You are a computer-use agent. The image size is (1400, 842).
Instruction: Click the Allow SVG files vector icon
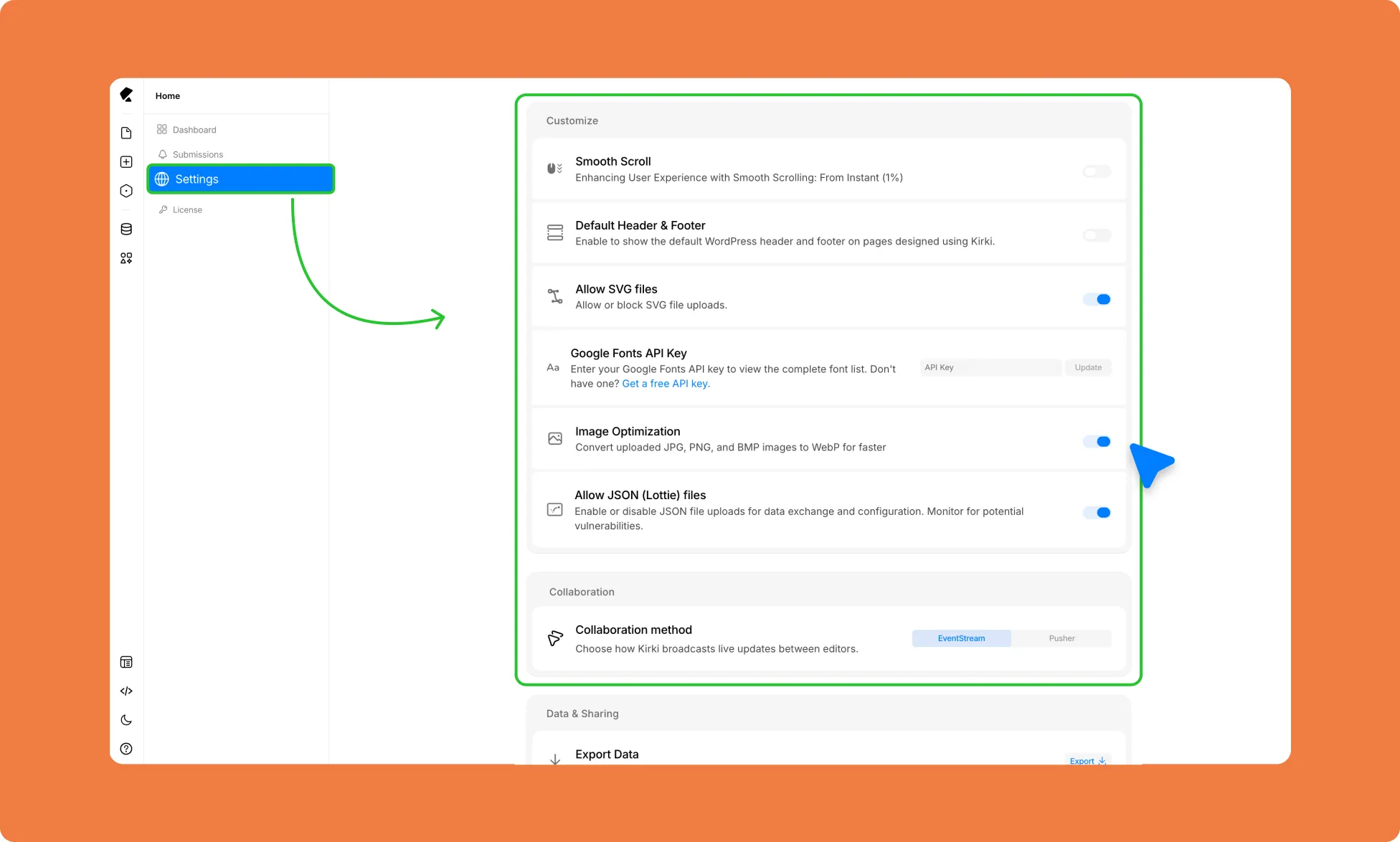click(555, 296)
